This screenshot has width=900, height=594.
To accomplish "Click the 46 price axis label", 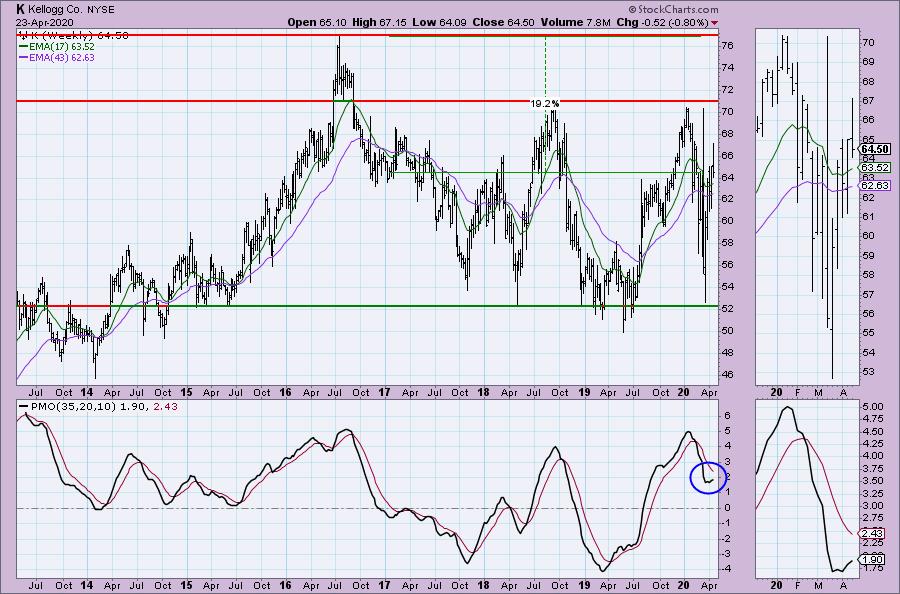I will pyautogui.click(x=728, y=374).
